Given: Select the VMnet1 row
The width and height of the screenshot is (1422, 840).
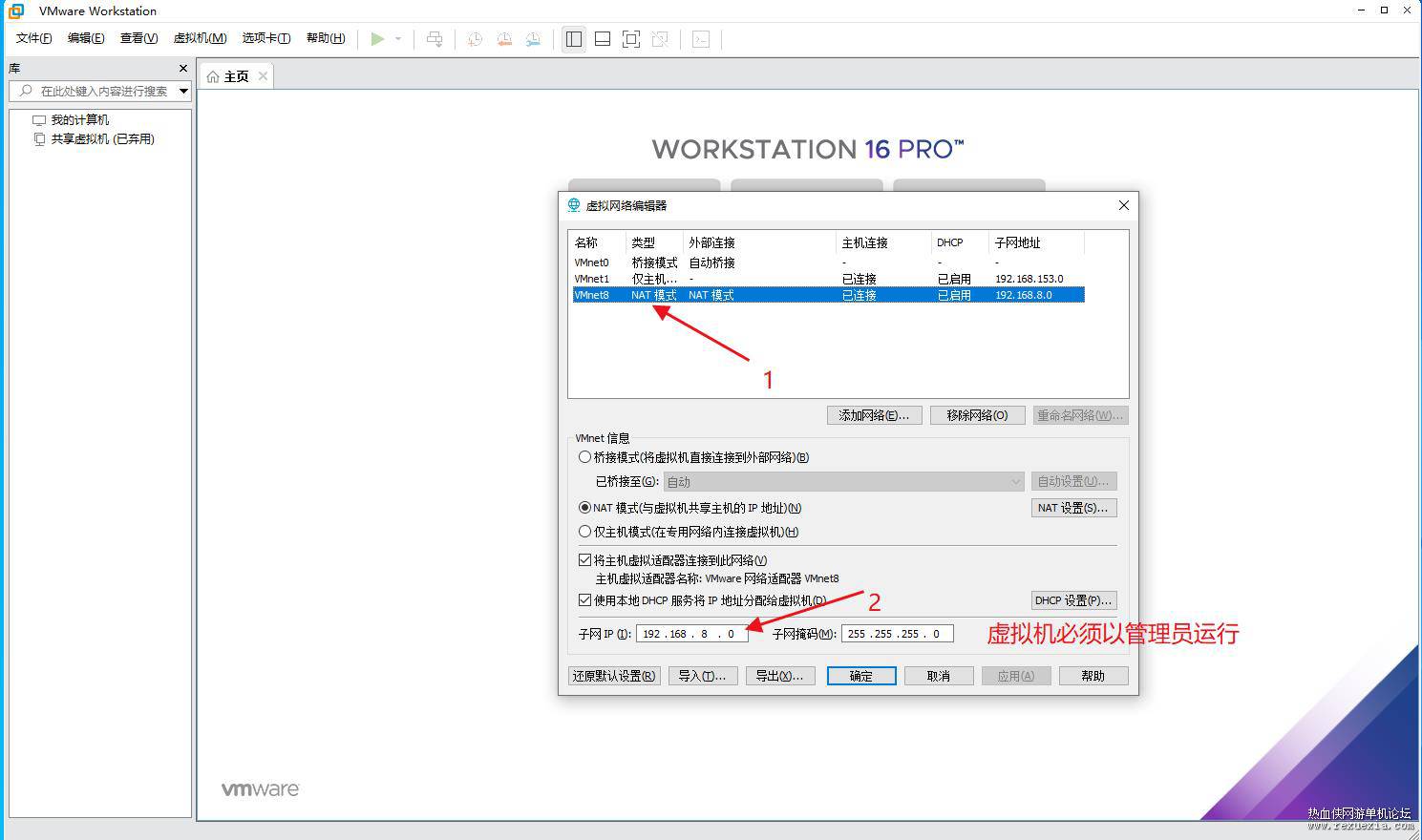Looking at the screenshot, I should coord(828,279).
